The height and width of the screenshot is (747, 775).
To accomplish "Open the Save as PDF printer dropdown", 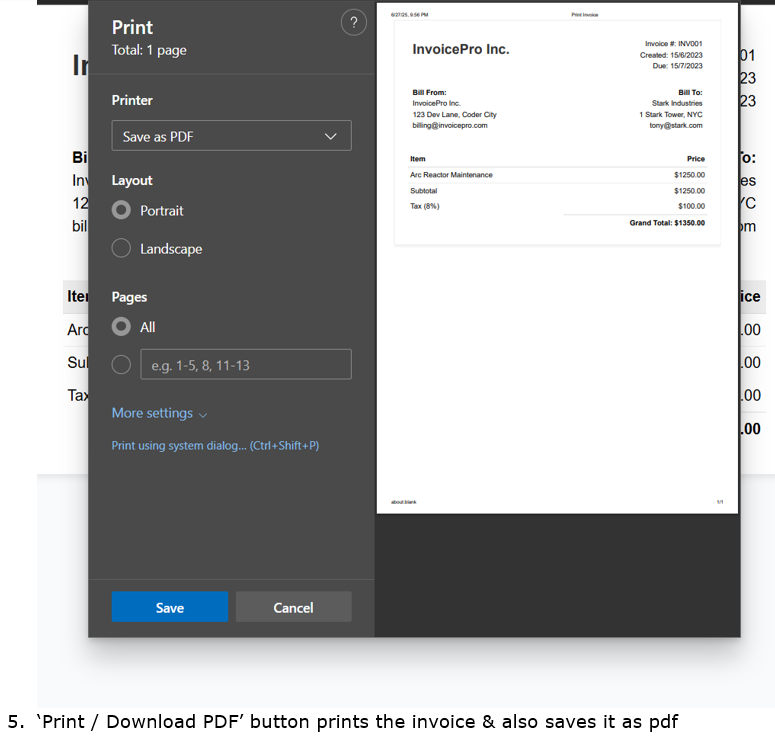I will pos(231,135).
